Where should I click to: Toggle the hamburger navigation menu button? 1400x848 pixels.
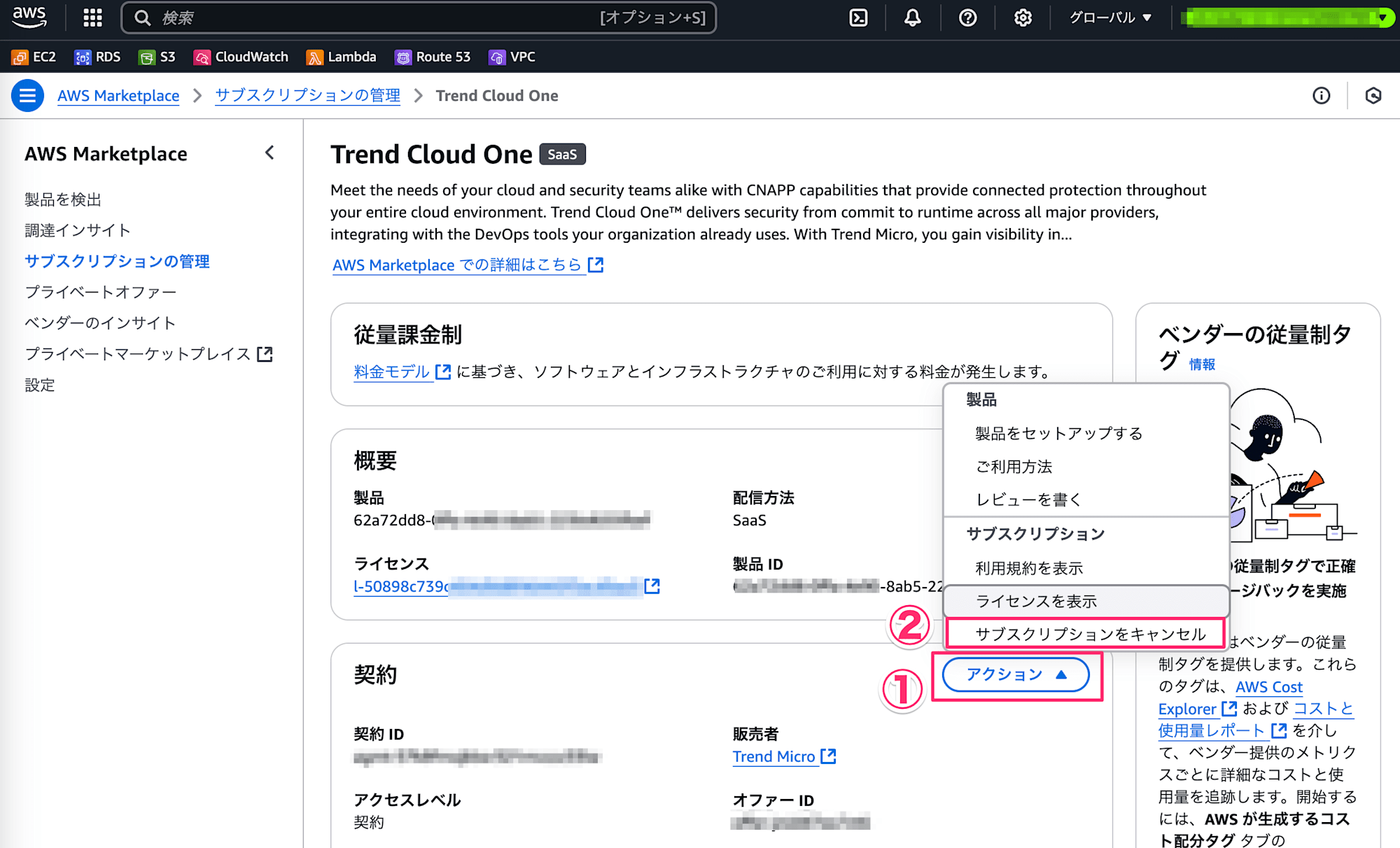click(x=27, y=96)
